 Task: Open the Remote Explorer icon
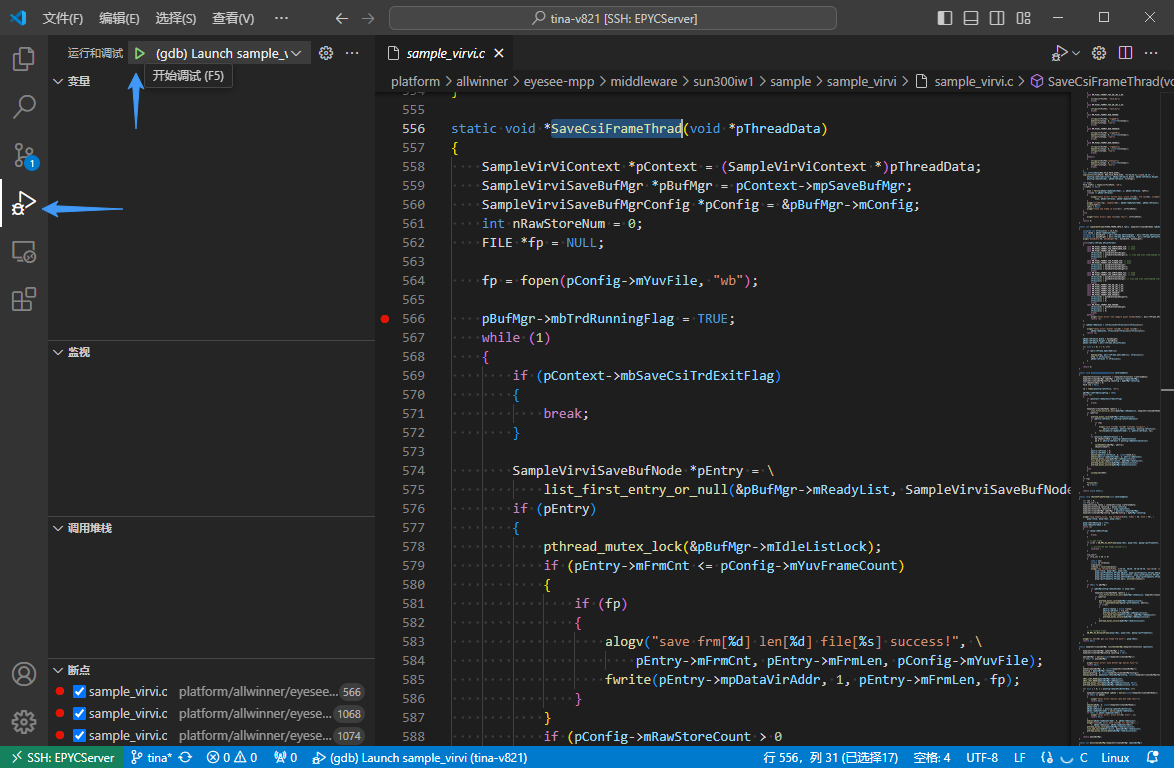[x=23, y=252]
